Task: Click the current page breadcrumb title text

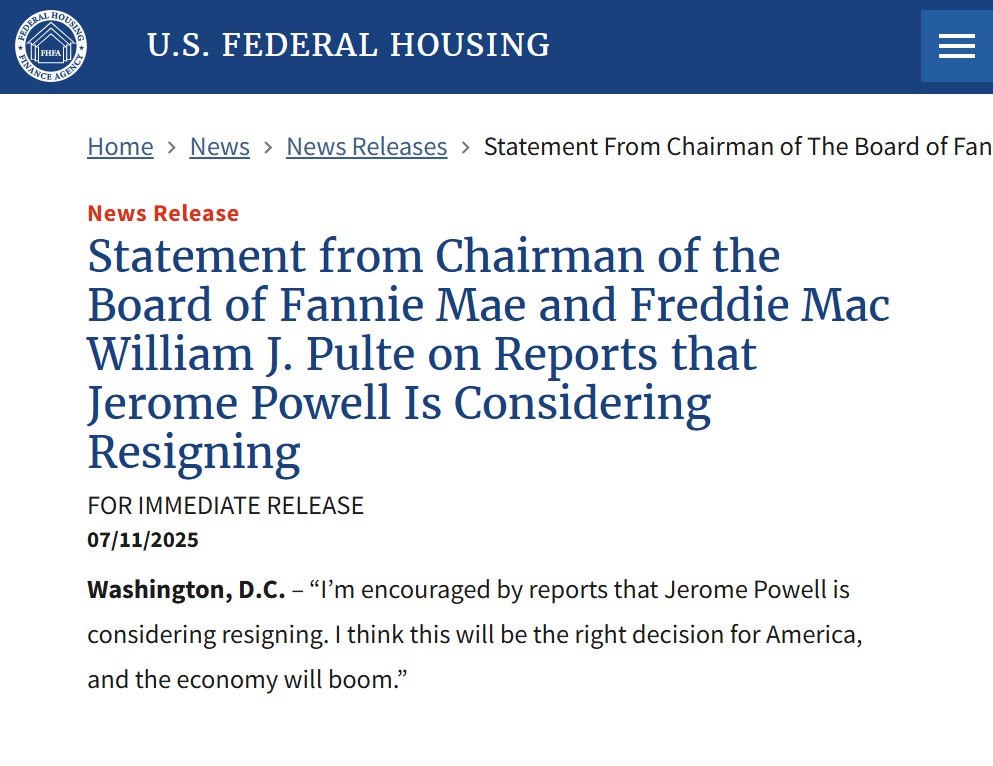Action: click(737, 147)
